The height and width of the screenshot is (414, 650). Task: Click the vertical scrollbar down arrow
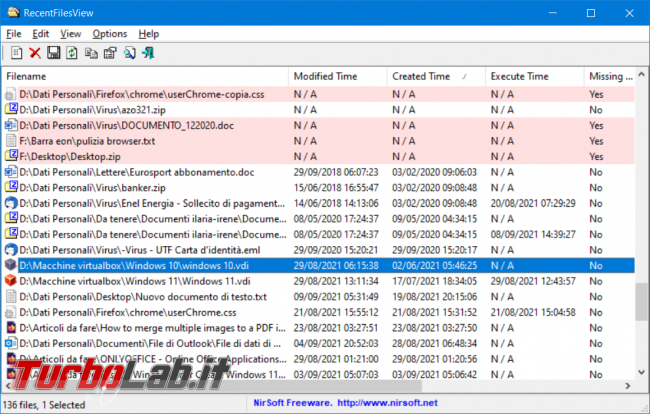642,372
